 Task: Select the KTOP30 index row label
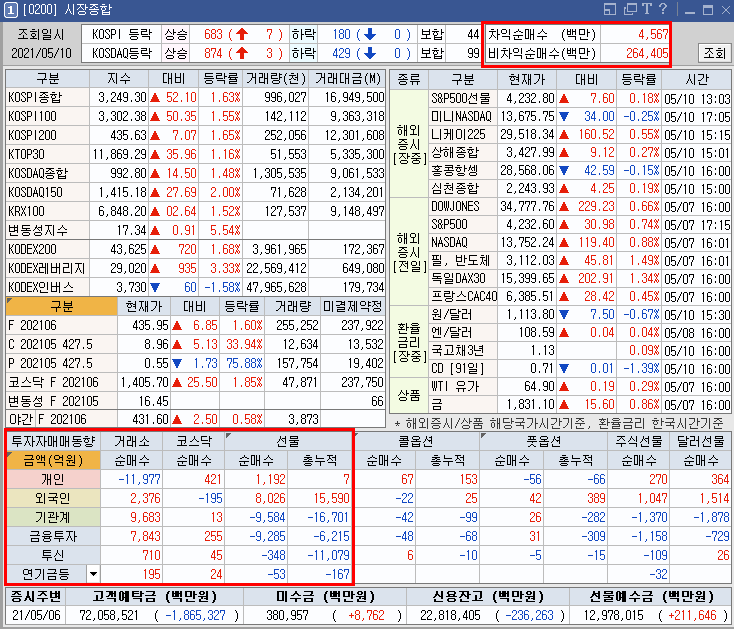pyautogui.click(x=47, y=154)
